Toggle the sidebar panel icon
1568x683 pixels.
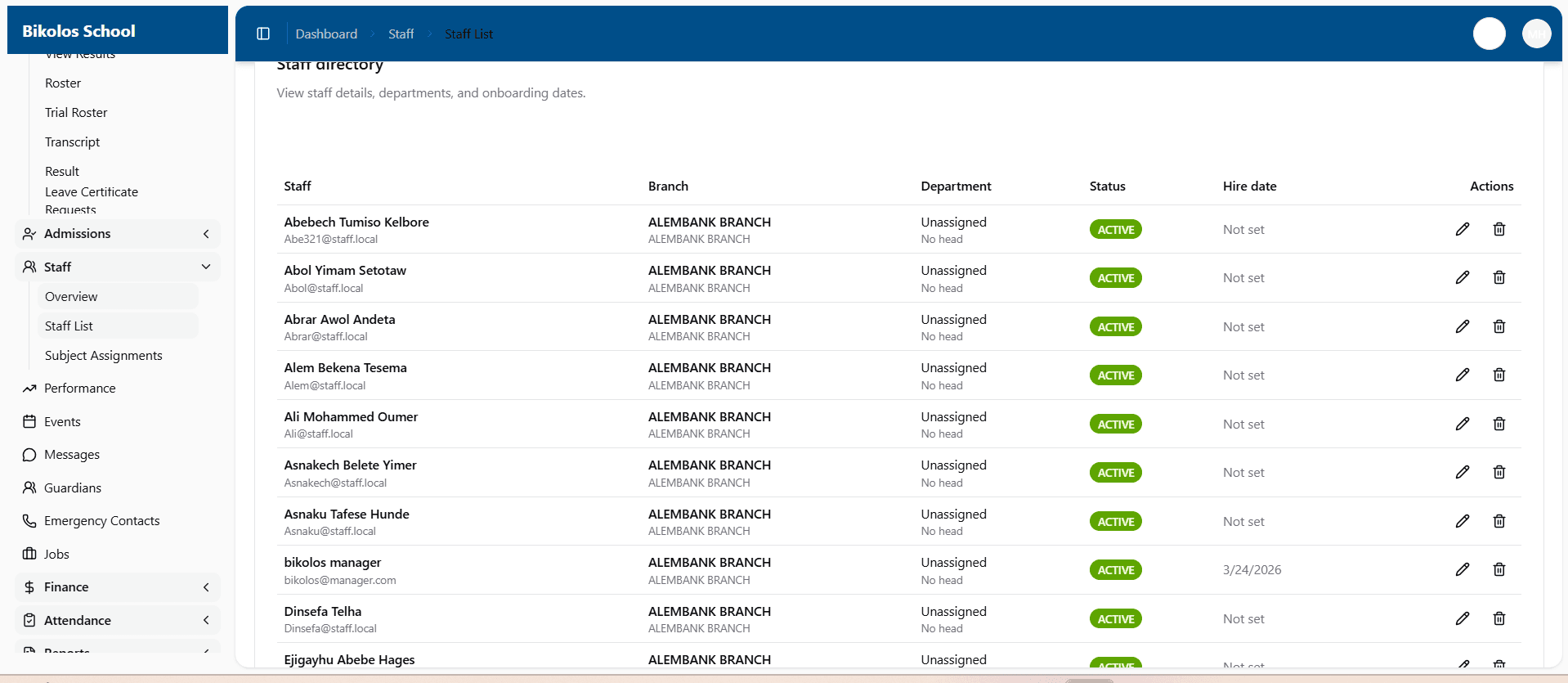coord(263,34)
